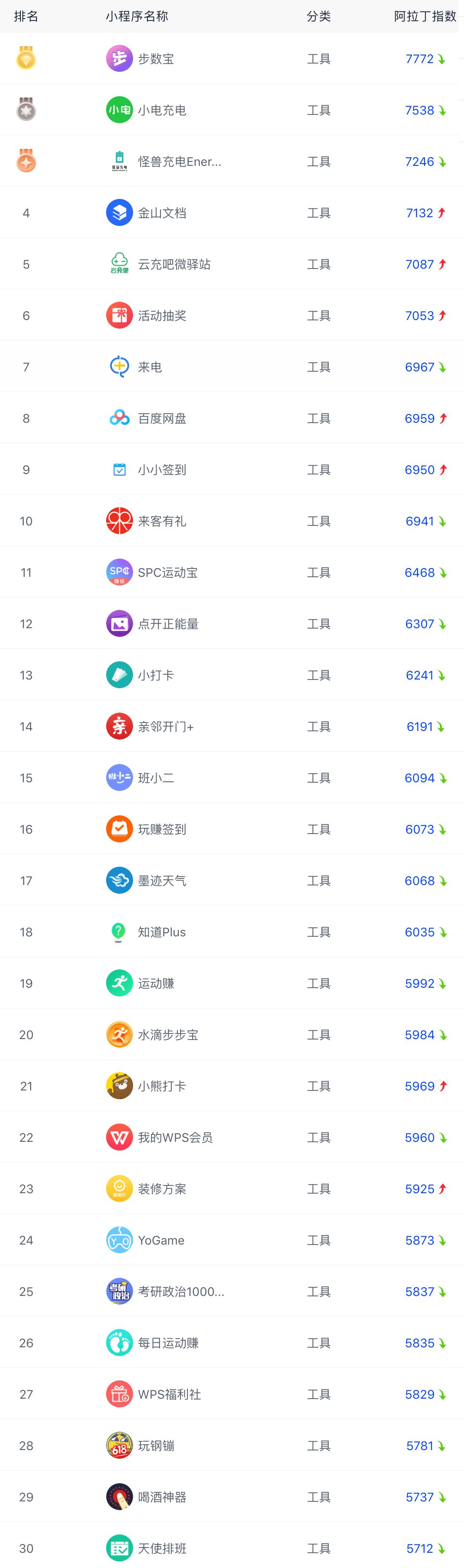464x1568 pixels.
Task: Click the bronze third-place medal
Action: coord(26,161)
